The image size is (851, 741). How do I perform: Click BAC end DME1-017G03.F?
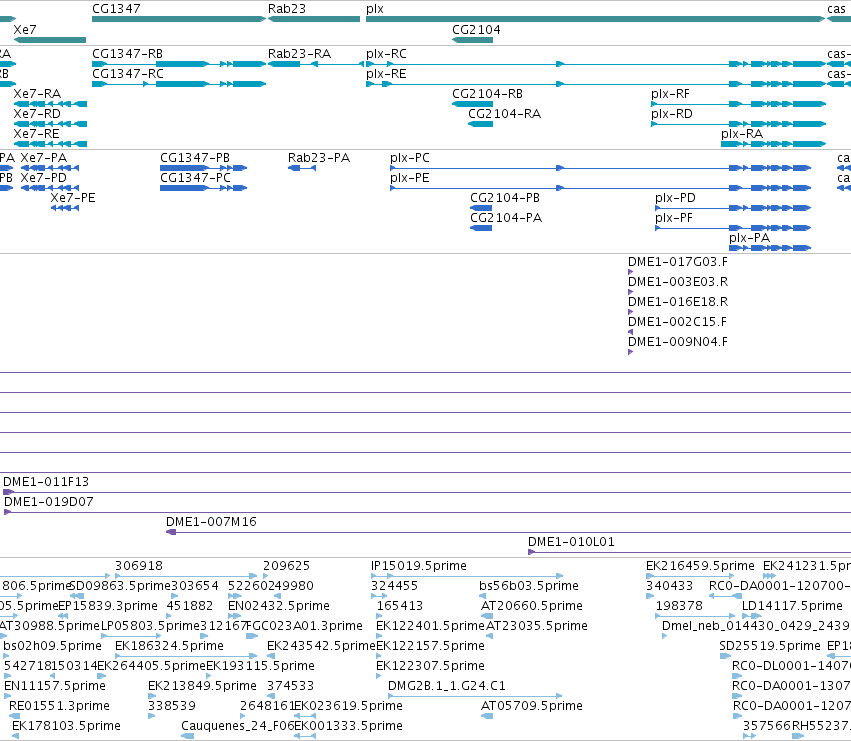(x=631, y=272)
